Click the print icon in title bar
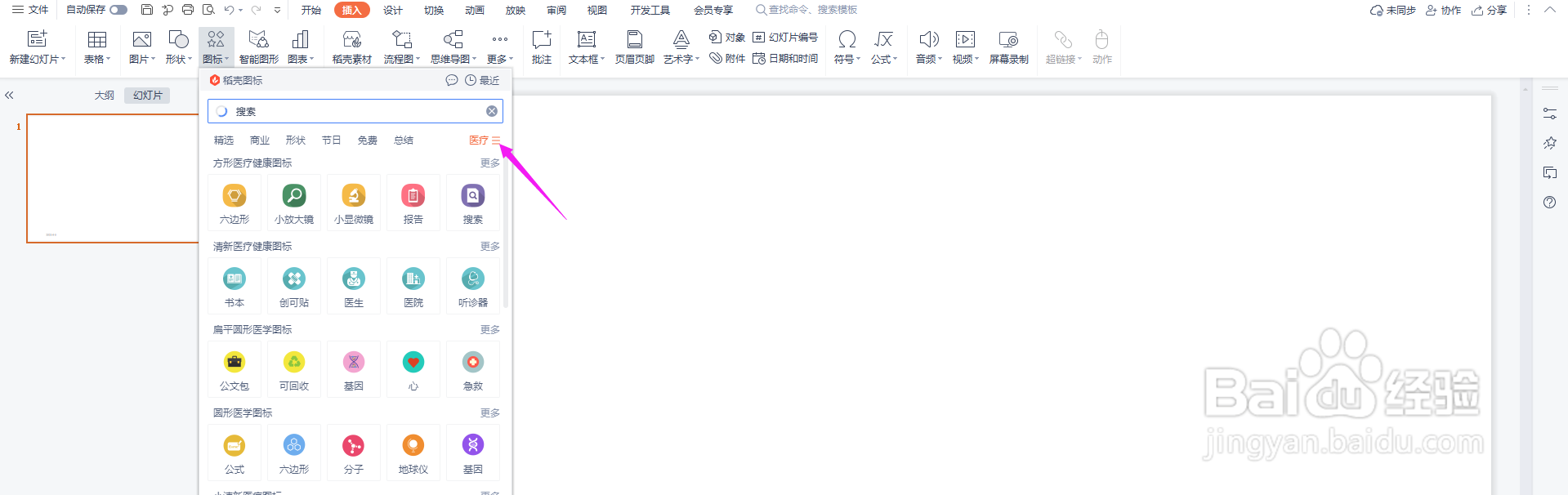 pyautogui.click(x=188, y=10)
